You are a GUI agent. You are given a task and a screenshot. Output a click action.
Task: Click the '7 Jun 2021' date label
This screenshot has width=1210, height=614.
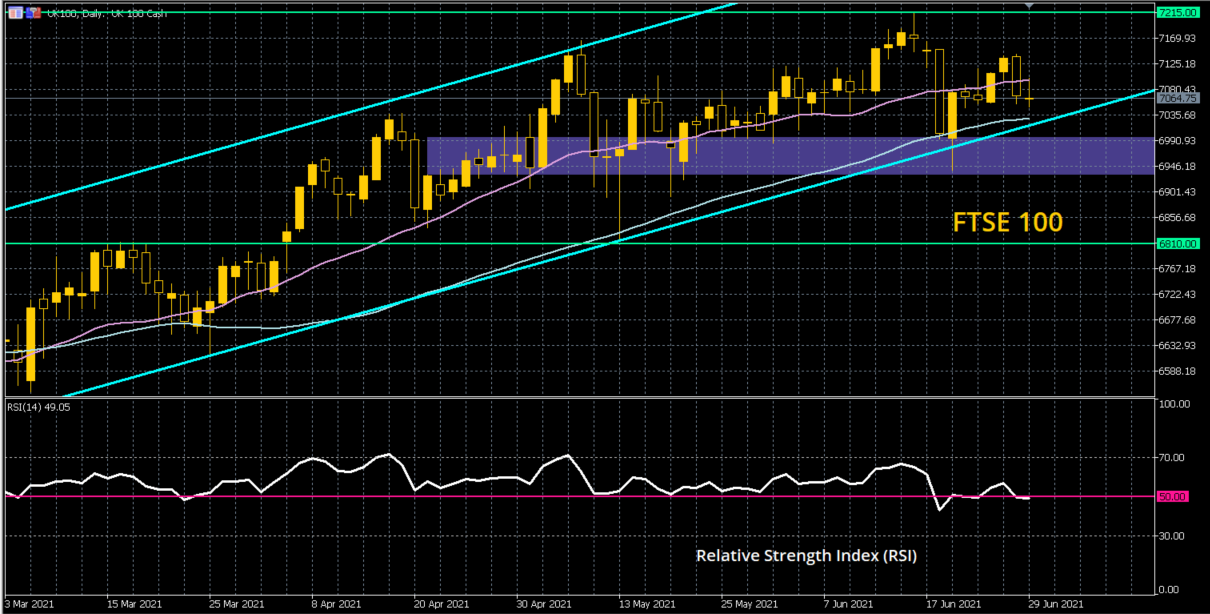pos(850,604)
